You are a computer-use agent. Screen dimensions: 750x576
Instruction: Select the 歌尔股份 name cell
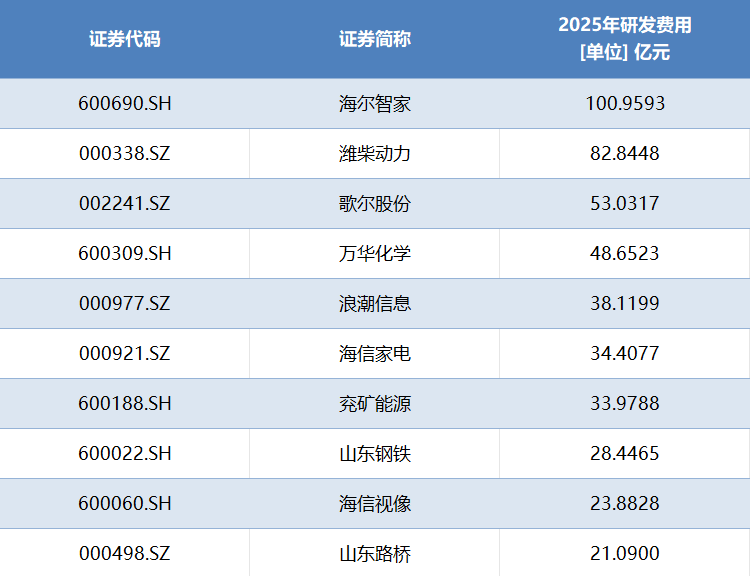(x=374, y=203)
